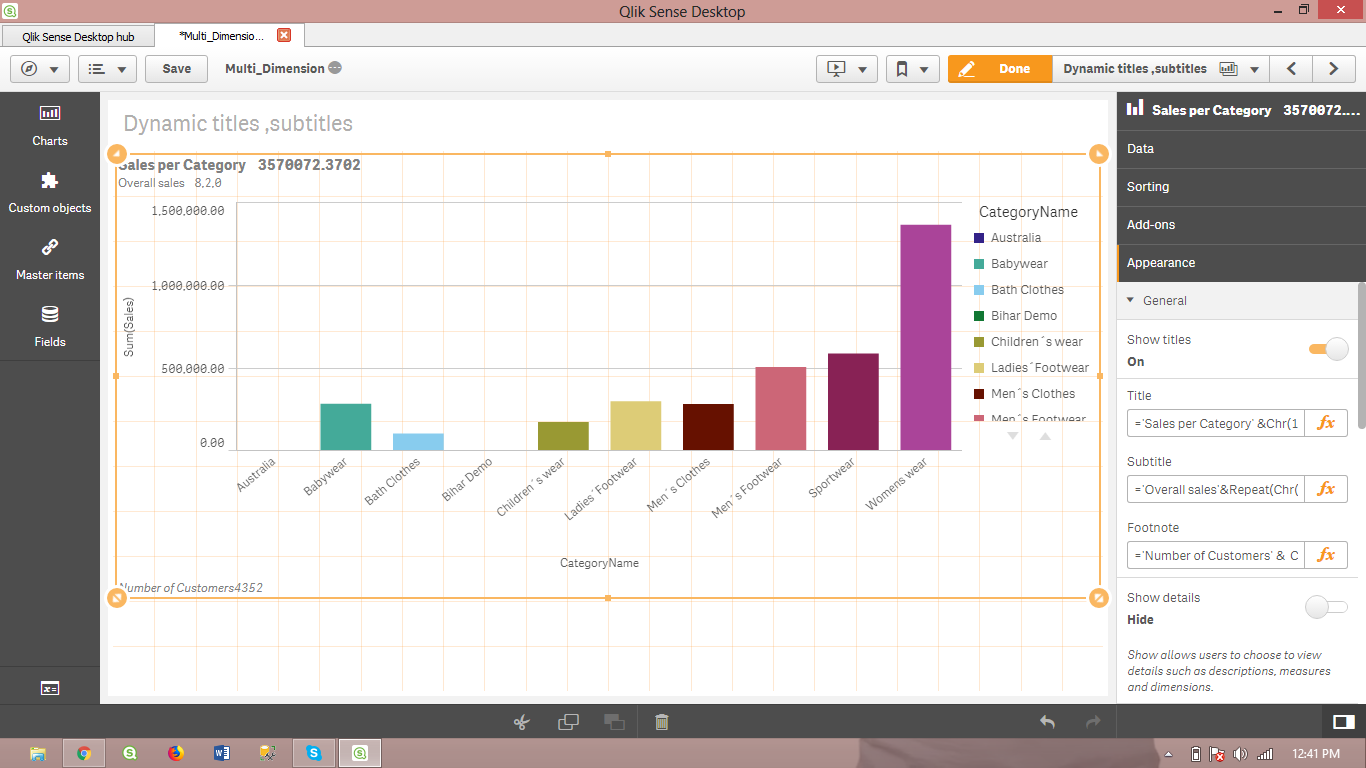
Task: Open Word from the taskbar
Action: [x=222, y=754]
